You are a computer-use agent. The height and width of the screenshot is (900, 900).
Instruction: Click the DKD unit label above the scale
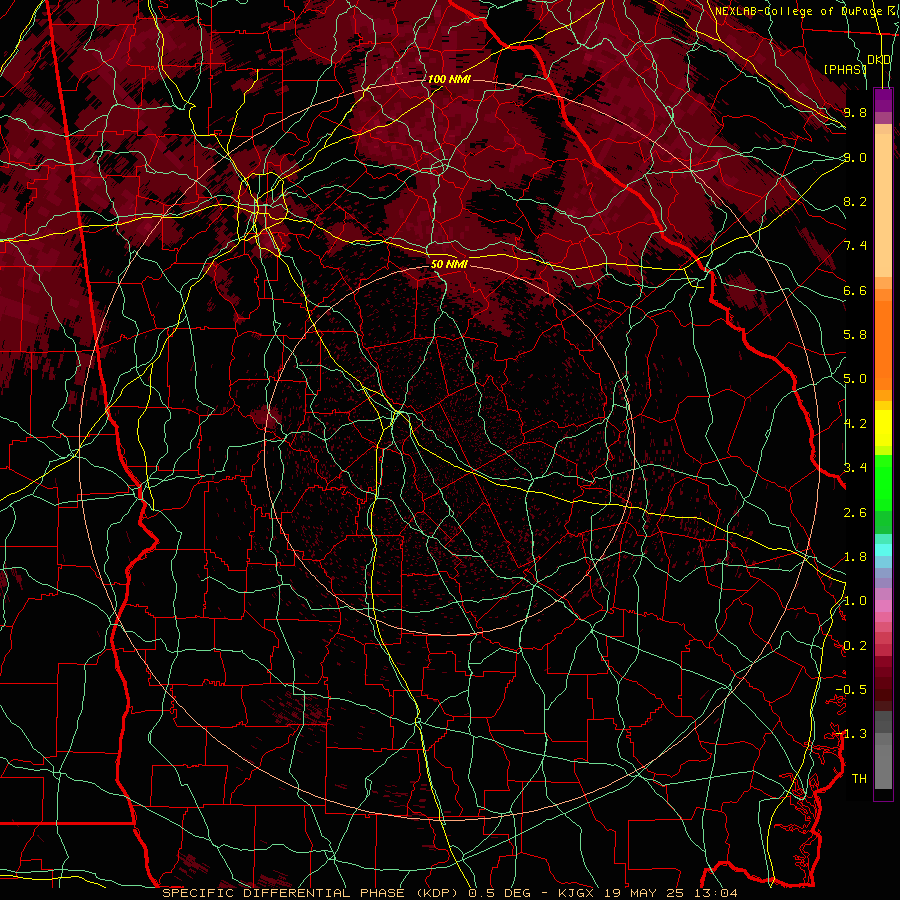879,60
